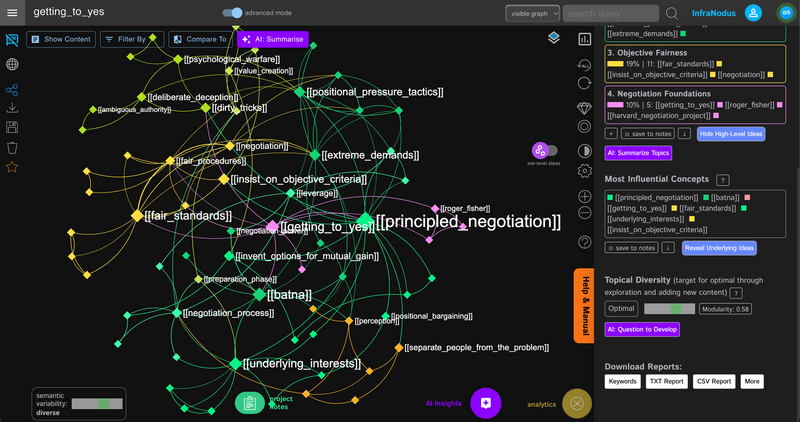
Task: Click the InfraNodus logo link
Action: [x=713, y=13]
